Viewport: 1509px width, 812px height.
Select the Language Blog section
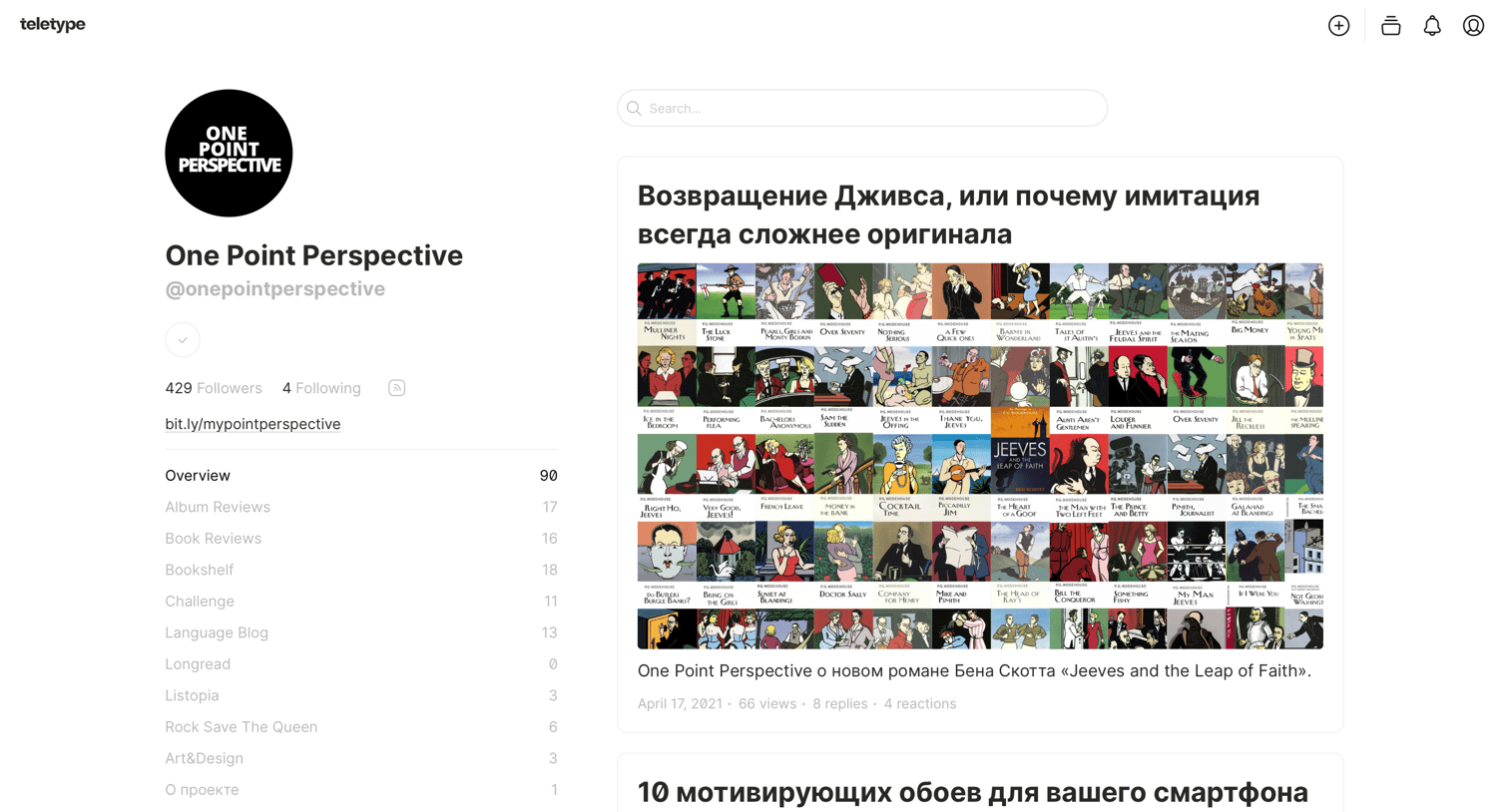coord(361,632)
